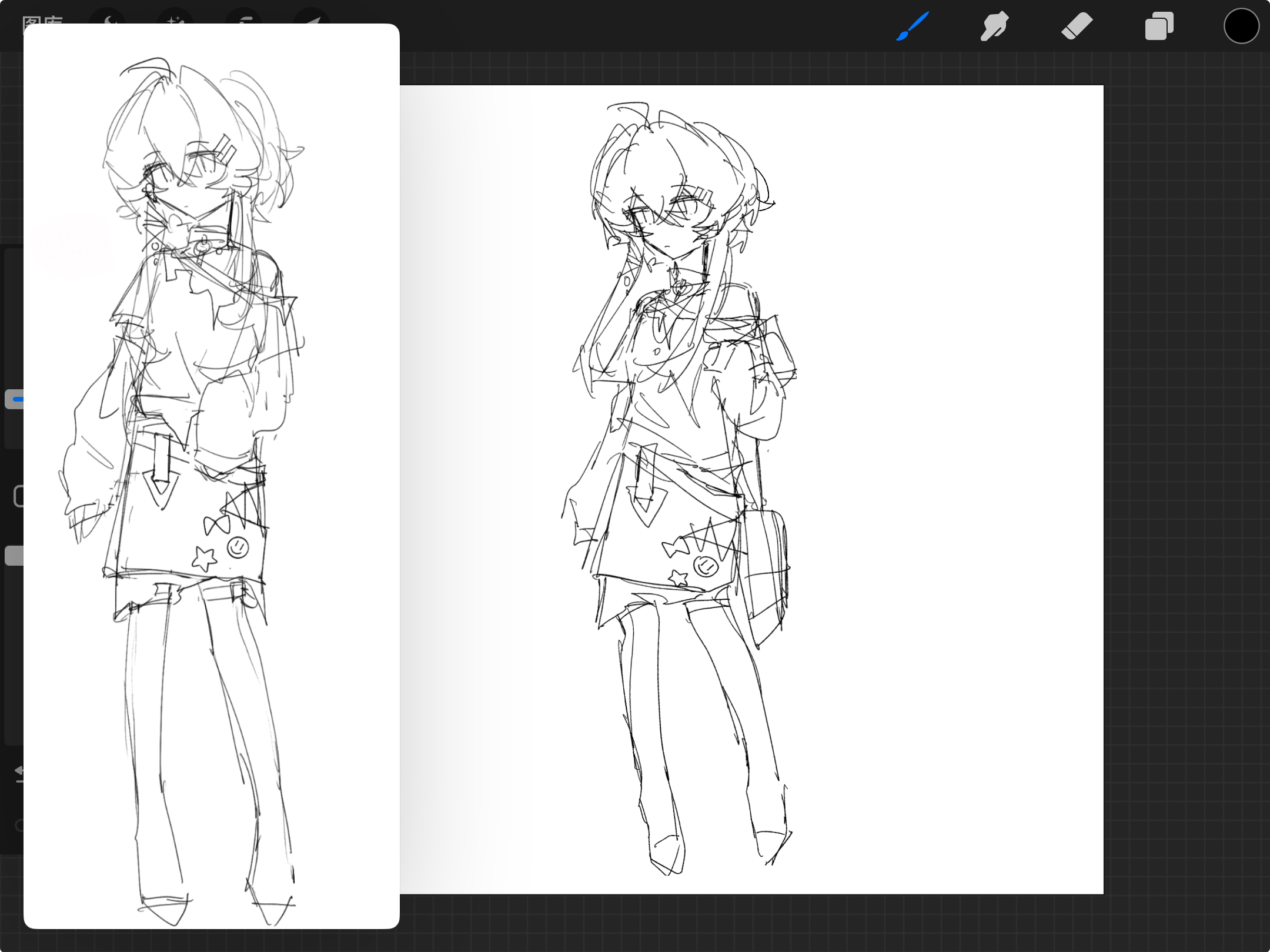Click the sidebar undo arrow
Viewport: 1270px width, 952px height.
(x=19, y=771)
